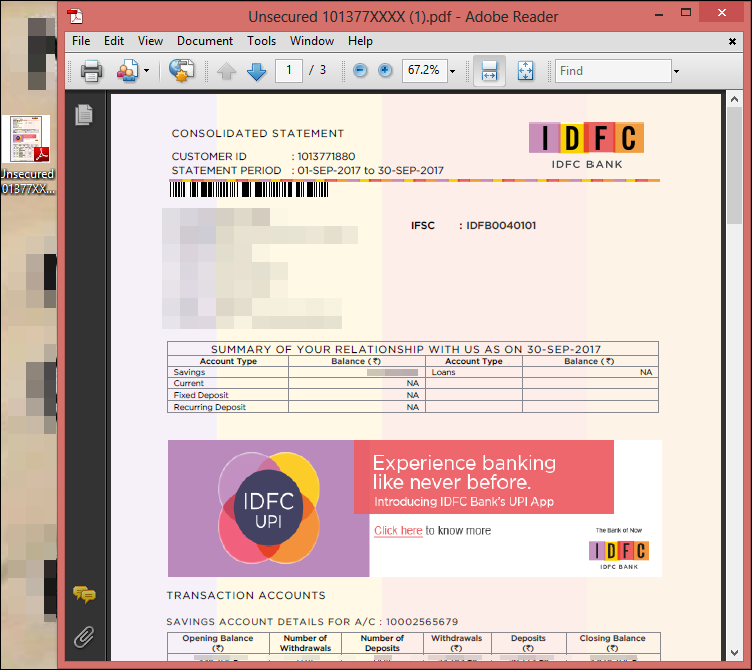
Task: Click the IFSC code 'IDFB0040101'
Action: 501,225
